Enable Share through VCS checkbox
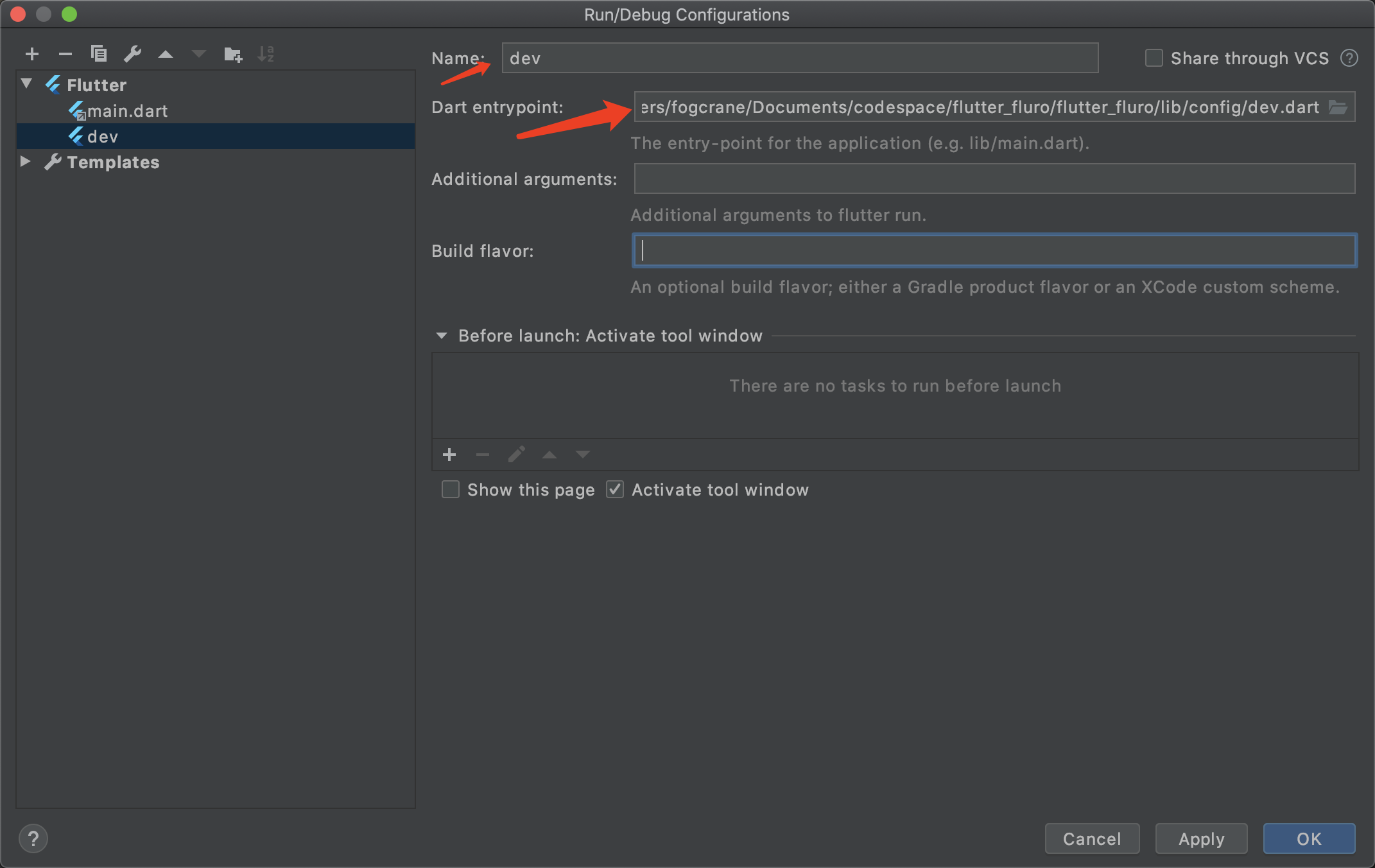Screen dimensions: 1375x868 pos(1154,58)
